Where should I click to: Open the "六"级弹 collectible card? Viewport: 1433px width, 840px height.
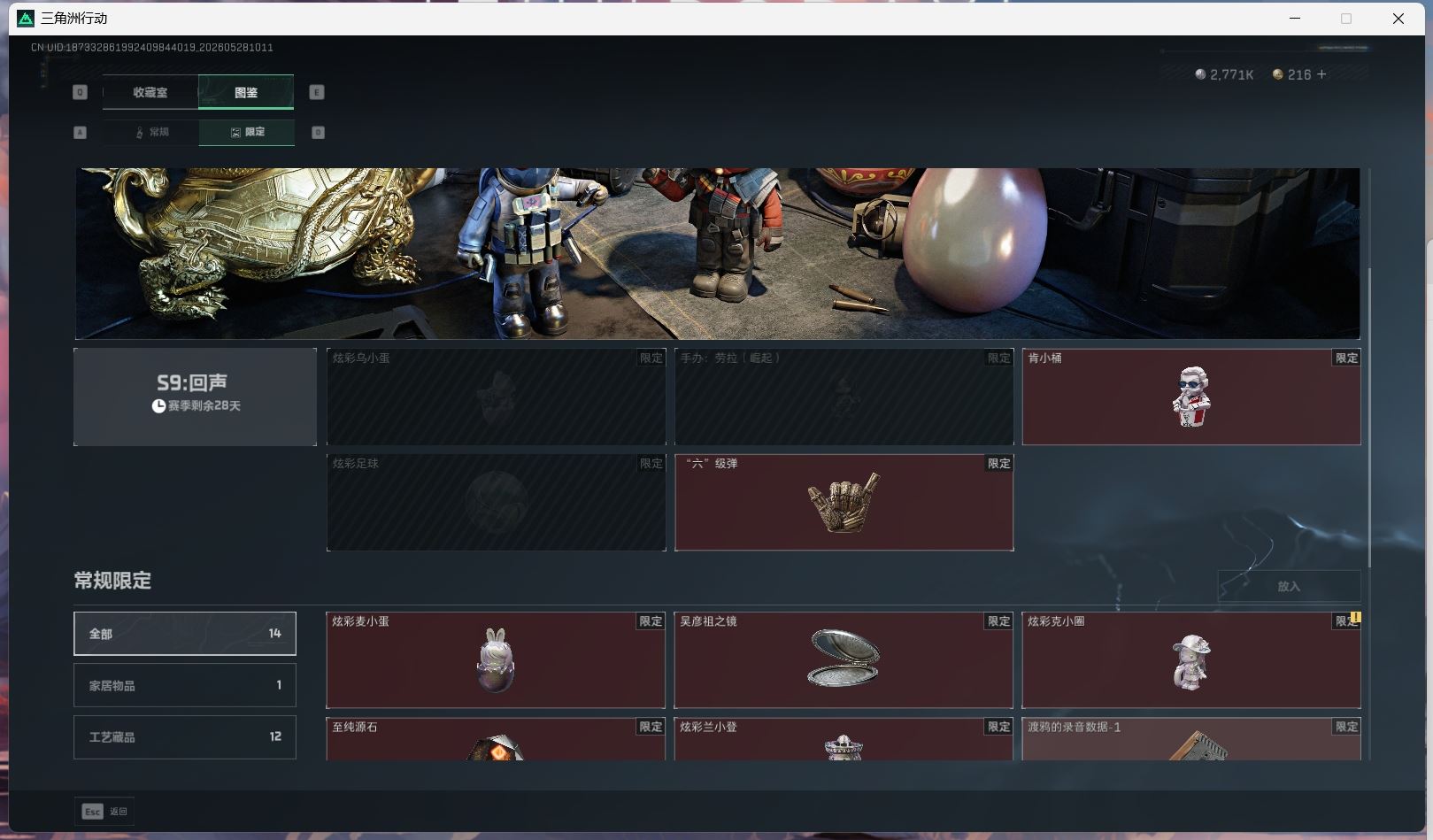[x=844, y=502]
